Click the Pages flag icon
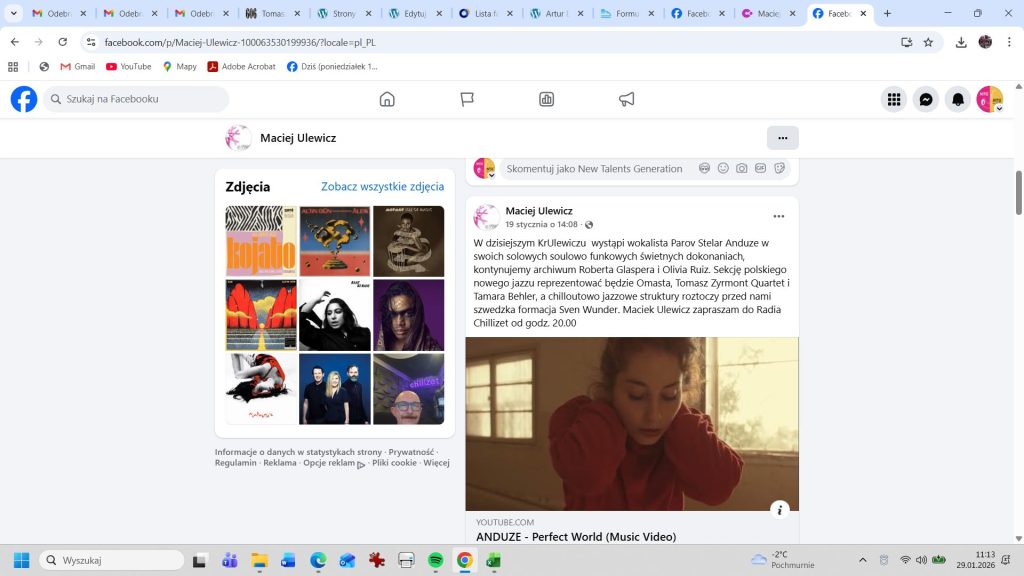 [467, 99]
